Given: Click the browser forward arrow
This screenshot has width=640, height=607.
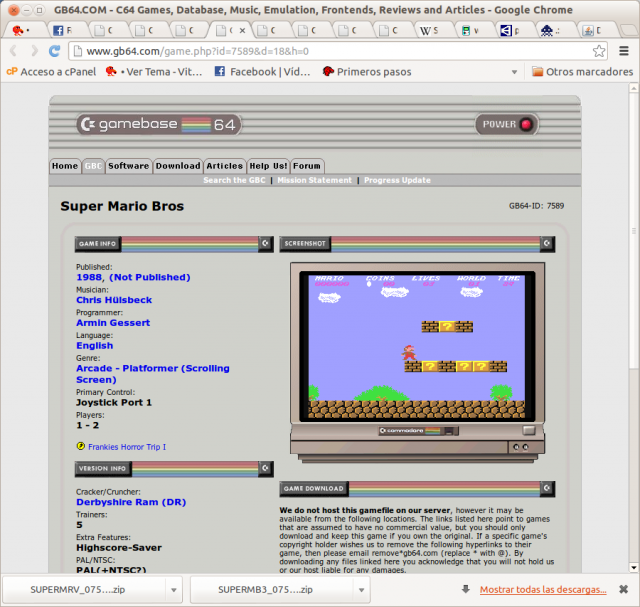Looking at the screenshot, I should (34, 51).
